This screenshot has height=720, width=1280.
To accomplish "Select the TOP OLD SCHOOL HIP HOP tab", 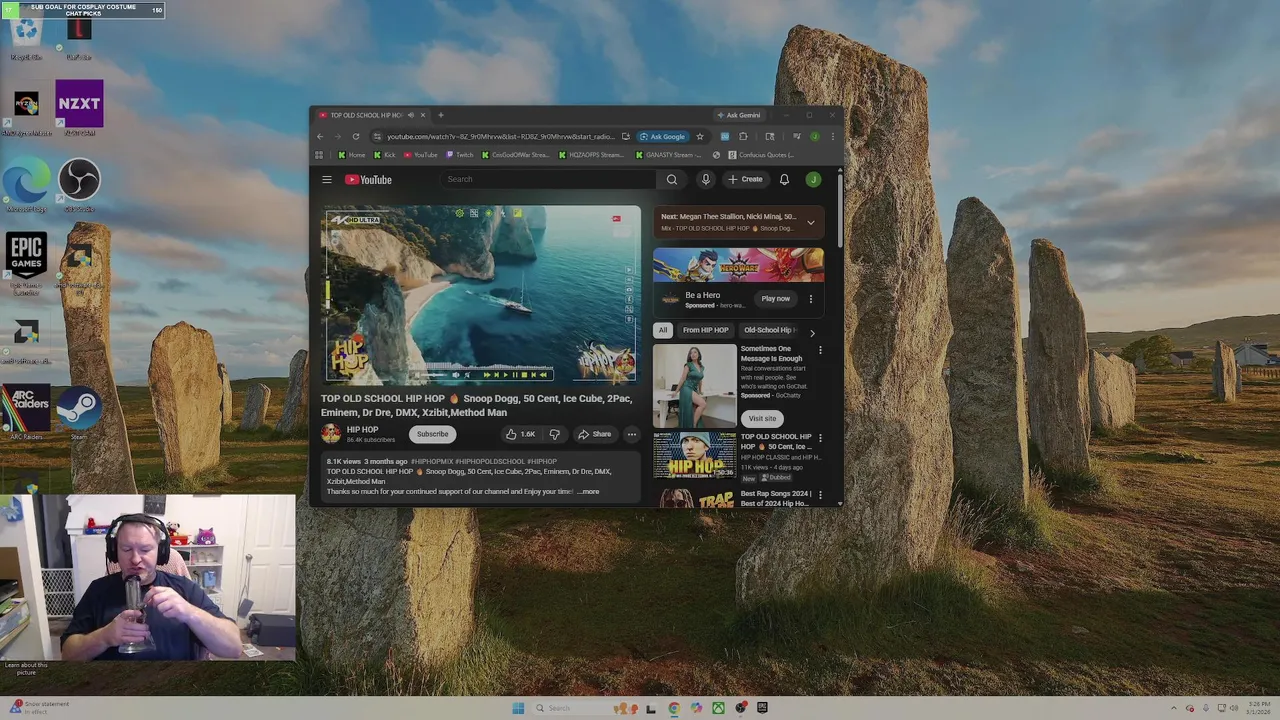I will tap(366, 115).
